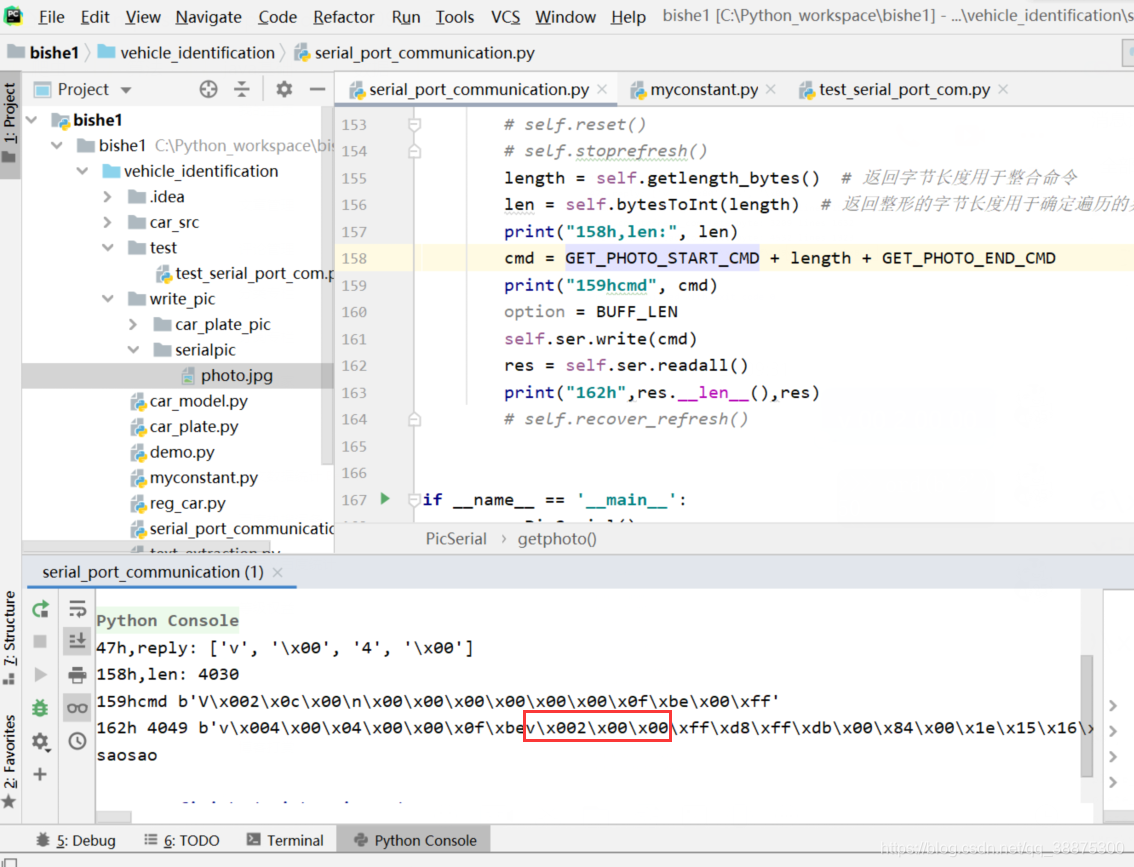
Task: Collapse the vehicle_identification folder
Action: point(82,171)
